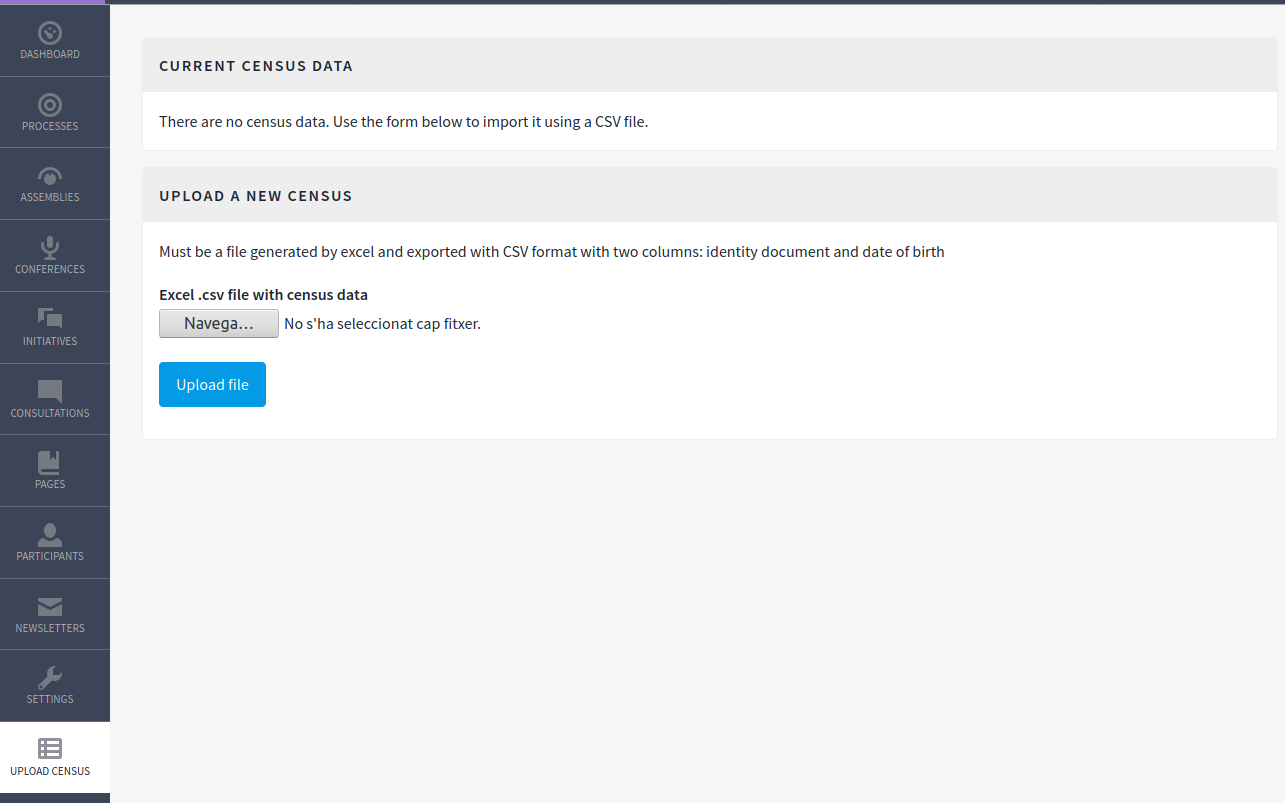The width and height of the screenshot is (1285, 803).
Task: Click the Upload A New Census header
Action: (255, 195)
